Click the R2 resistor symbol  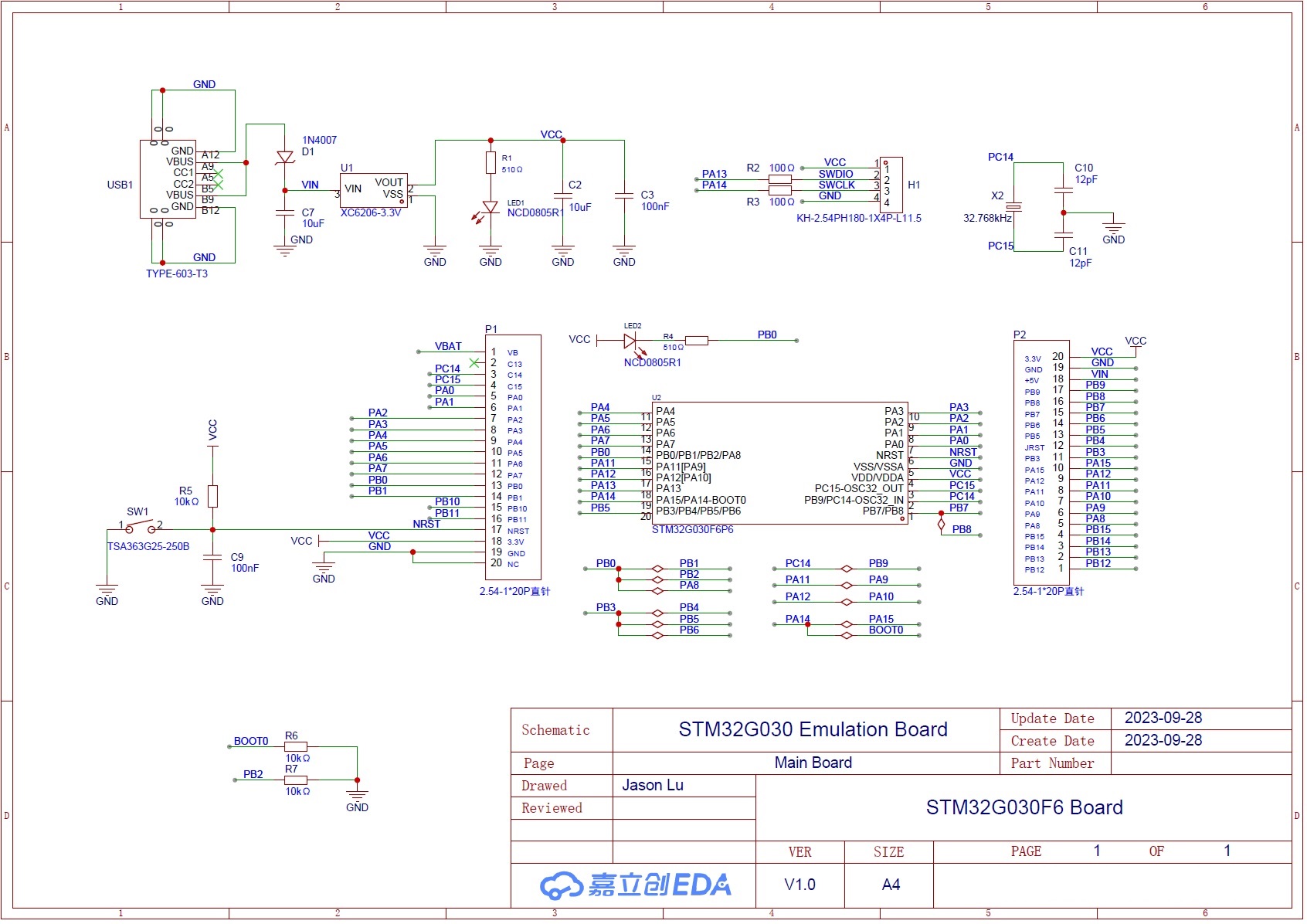tap(779, 179)
